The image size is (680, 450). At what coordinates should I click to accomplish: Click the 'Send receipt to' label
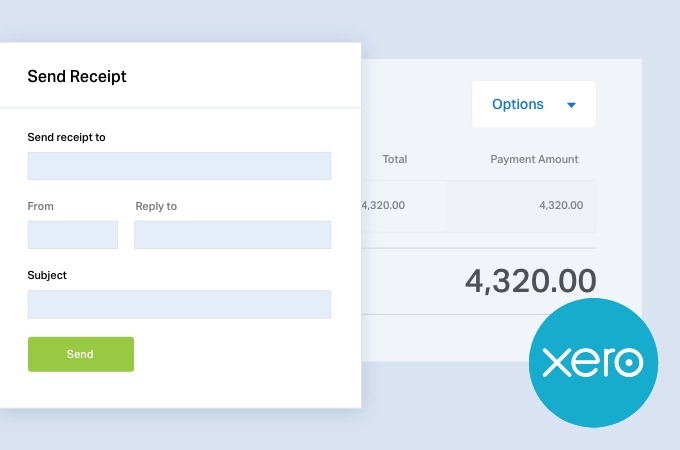(66, 137)
